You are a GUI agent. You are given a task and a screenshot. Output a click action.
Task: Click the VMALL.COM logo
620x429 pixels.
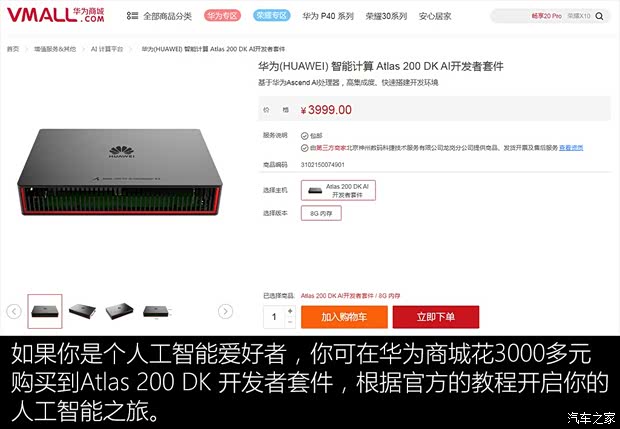point(56,15)
